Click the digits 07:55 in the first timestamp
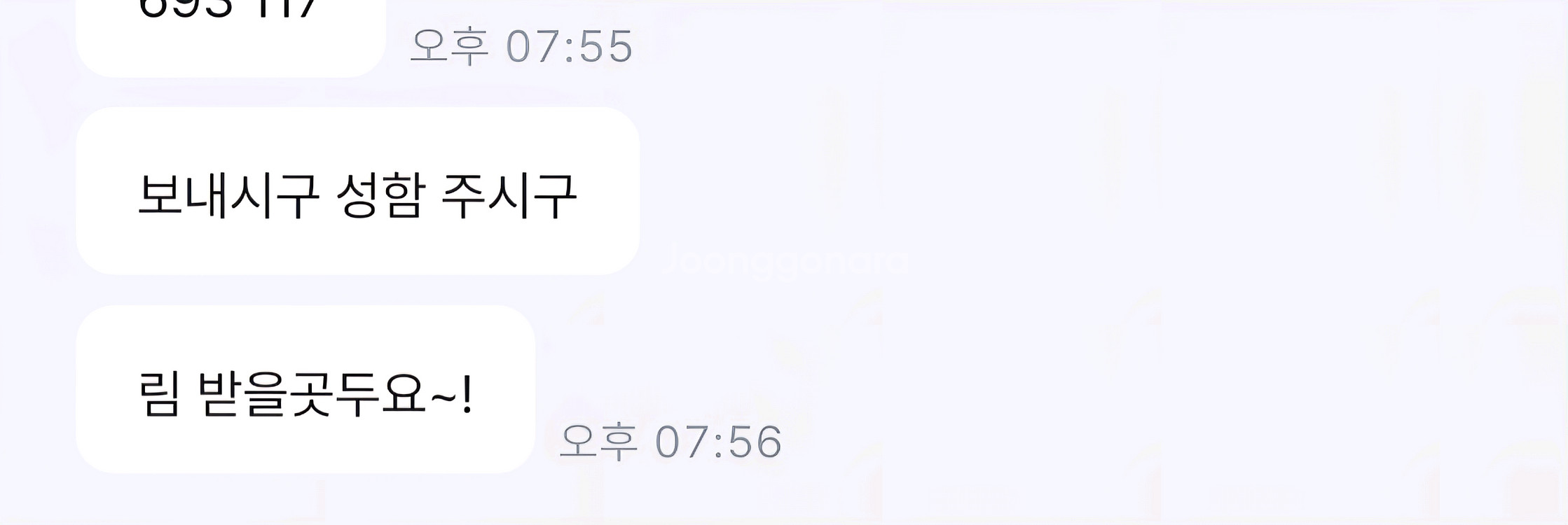1568x525 pixels. [570, 47]
